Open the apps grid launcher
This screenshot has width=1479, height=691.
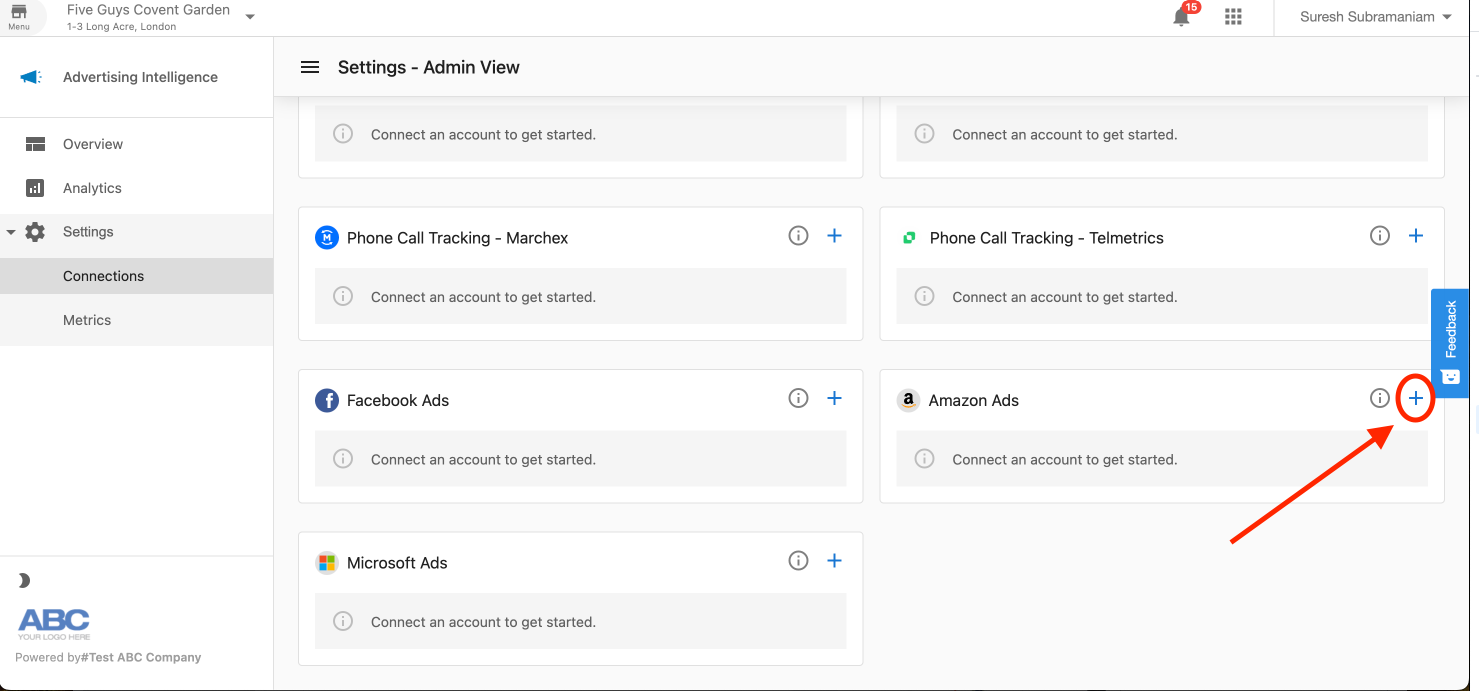coord(1233,17)
